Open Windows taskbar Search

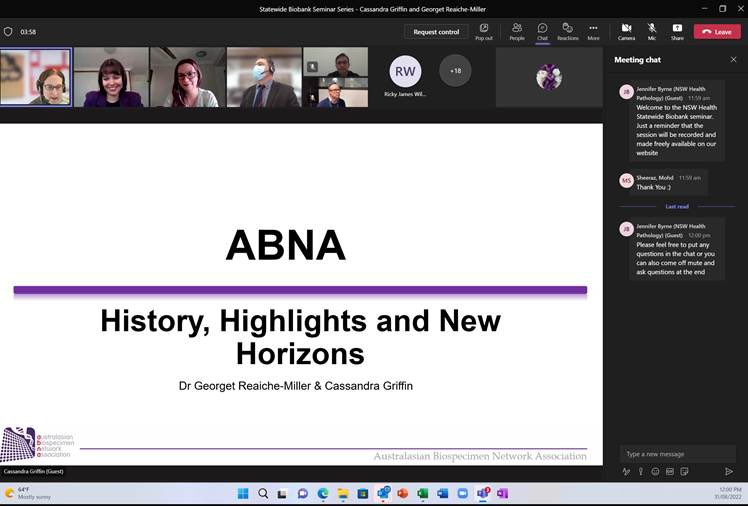263,493
